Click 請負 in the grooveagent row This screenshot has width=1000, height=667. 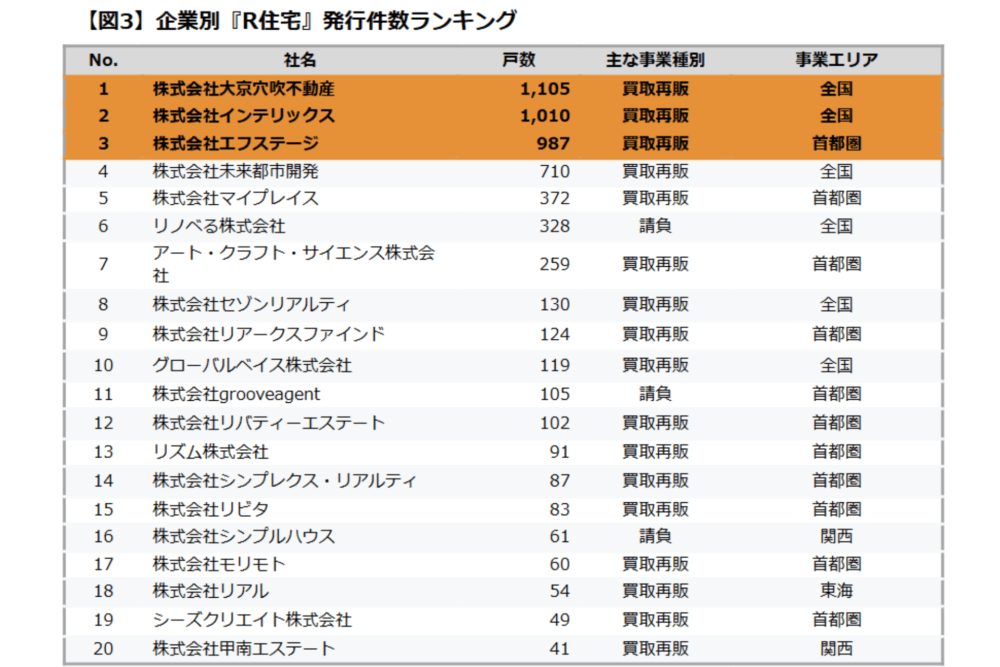[655, 394]
